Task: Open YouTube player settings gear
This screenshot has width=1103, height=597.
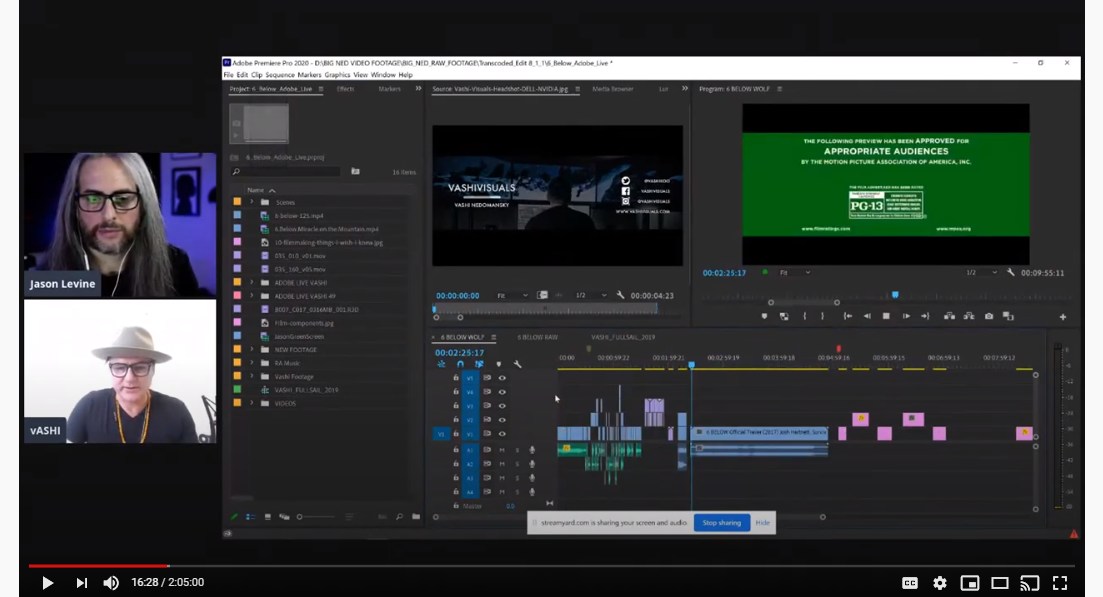Action: [940, 582]
